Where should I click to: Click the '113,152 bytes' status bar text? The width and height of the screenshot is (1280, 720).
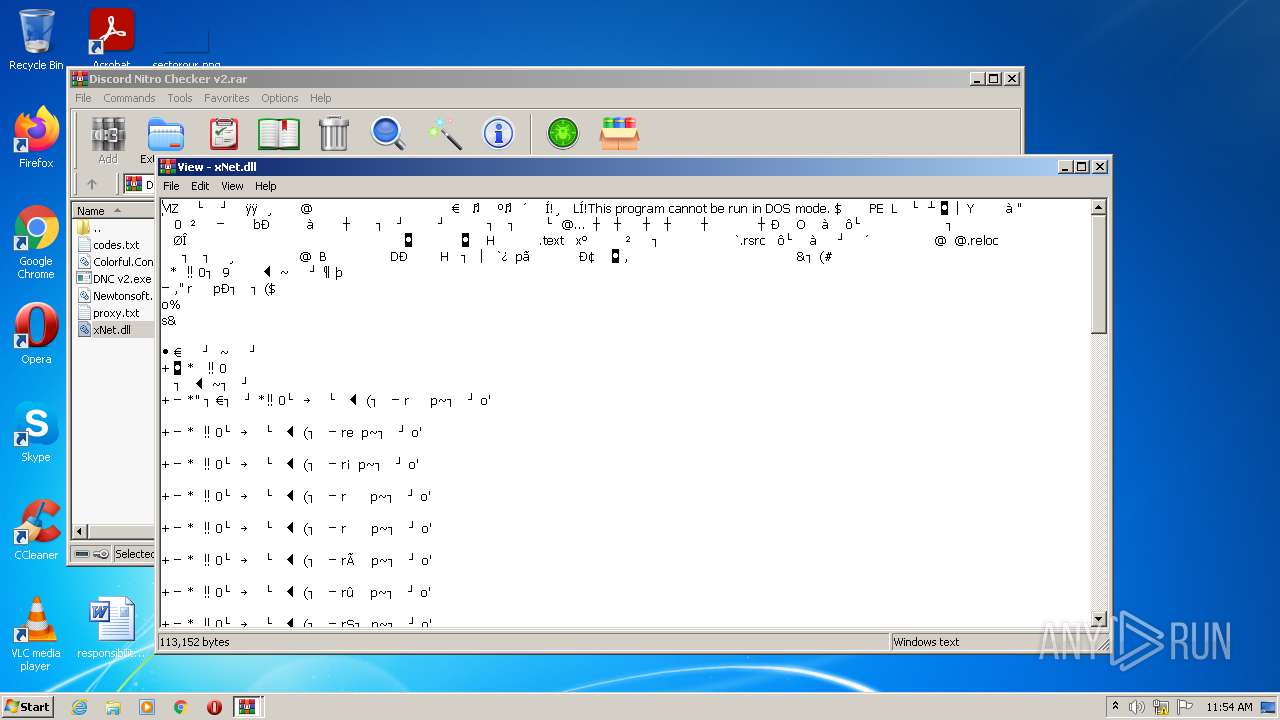[195, 642]
